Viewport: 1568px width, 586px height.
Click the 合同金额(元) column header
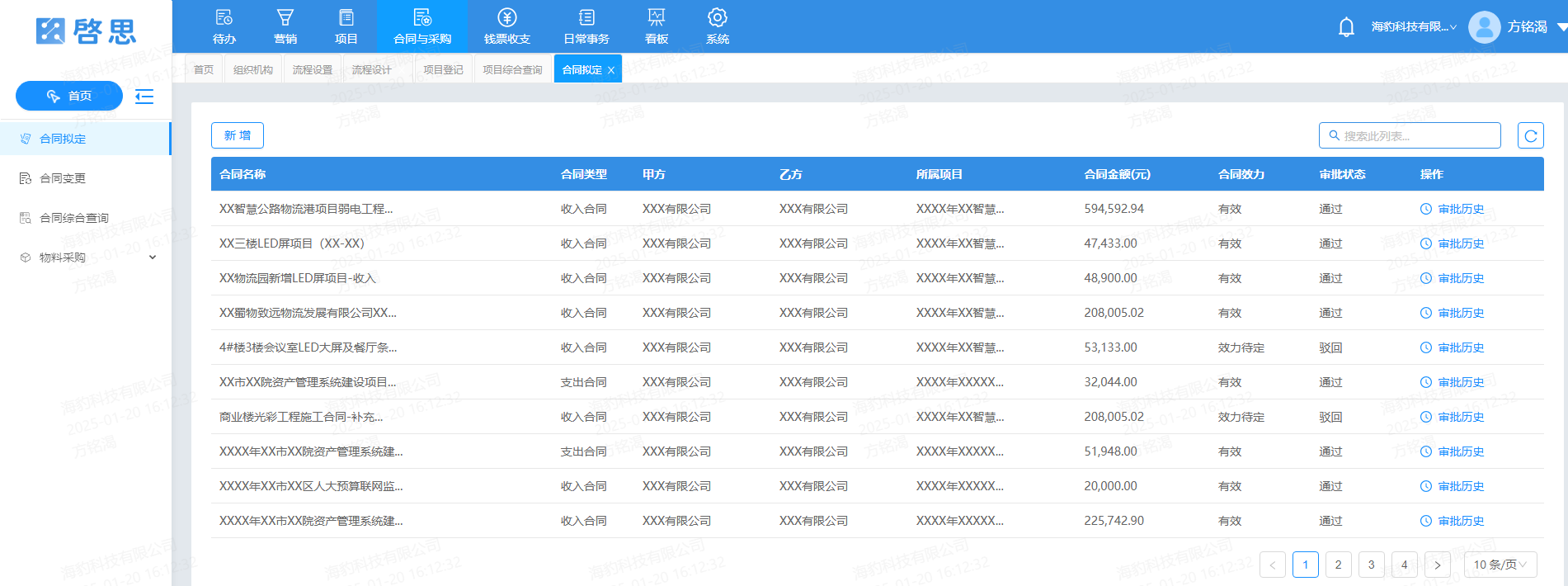1117,174
